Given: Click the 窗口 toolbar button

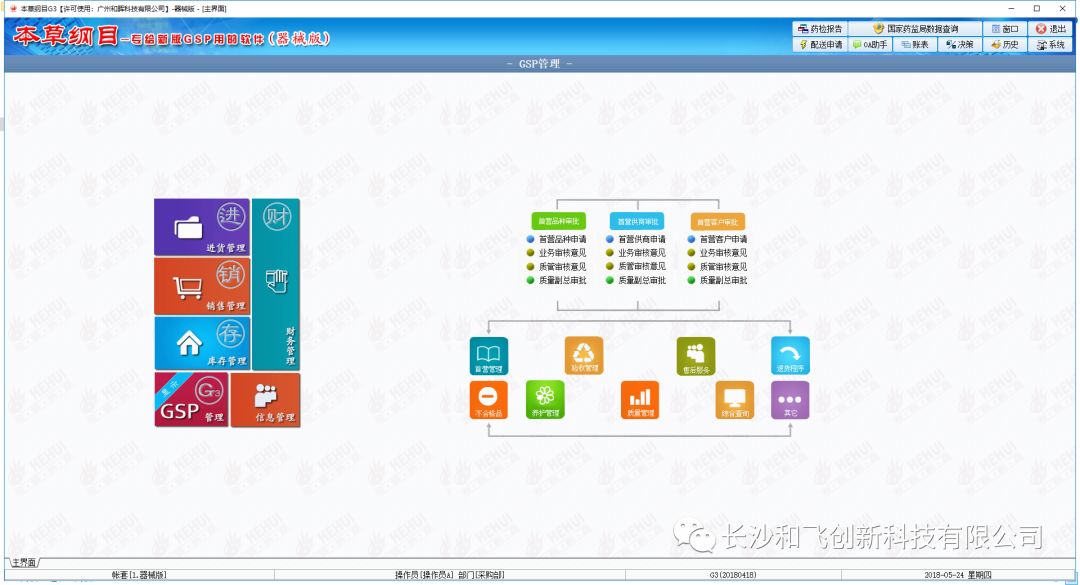Looking at the screenshot, I should [x=1005, y=29].
